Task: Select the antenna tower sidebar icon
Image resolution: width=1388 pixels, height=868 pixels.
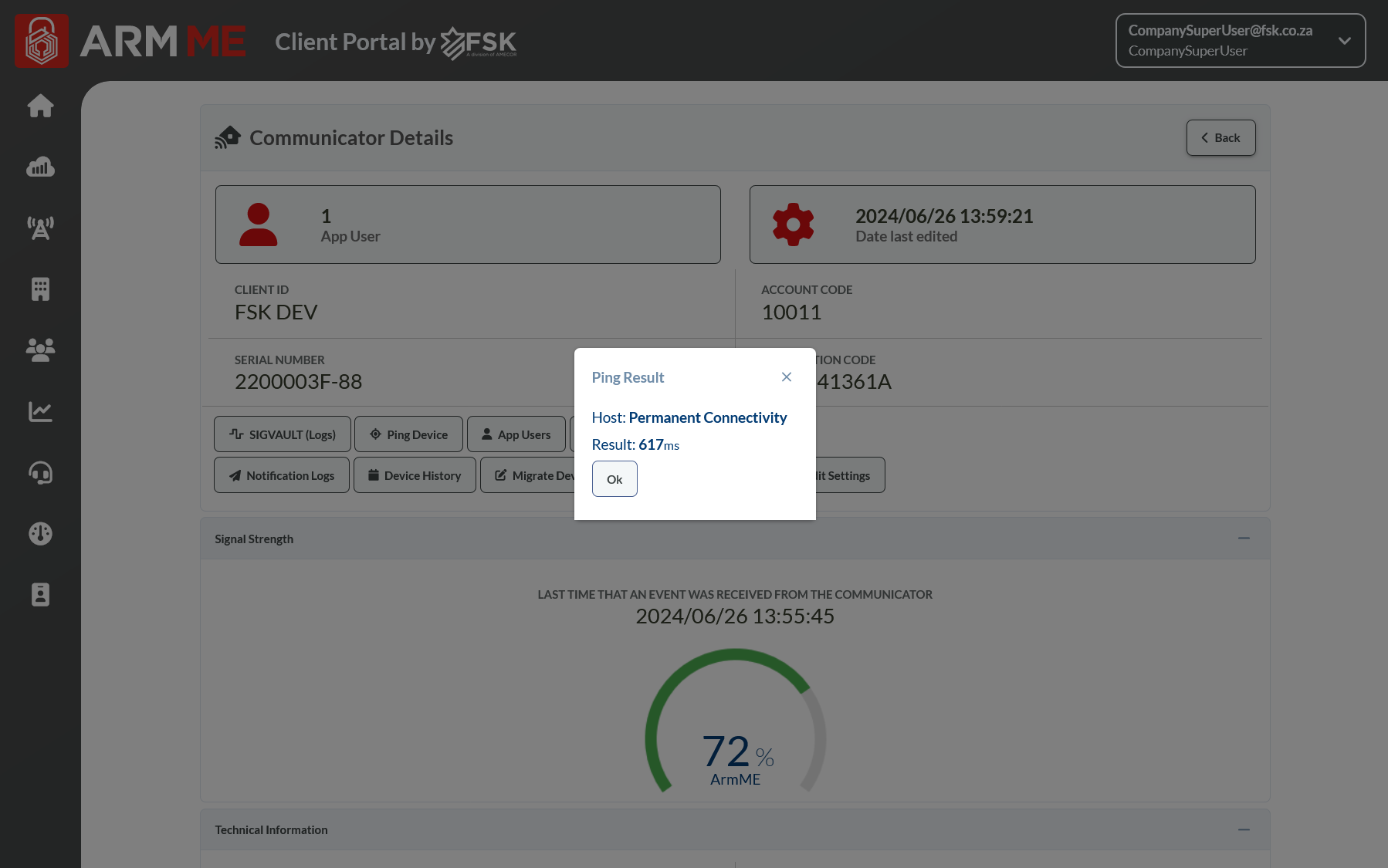Action: click(40, 228)
